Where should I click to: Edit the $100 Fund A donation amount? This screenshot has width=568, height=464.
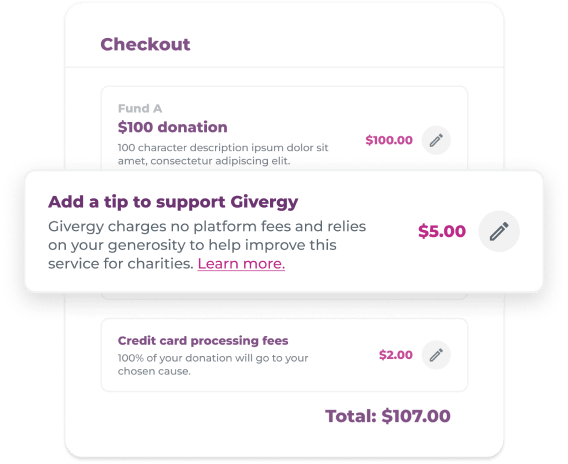point(436,141)
